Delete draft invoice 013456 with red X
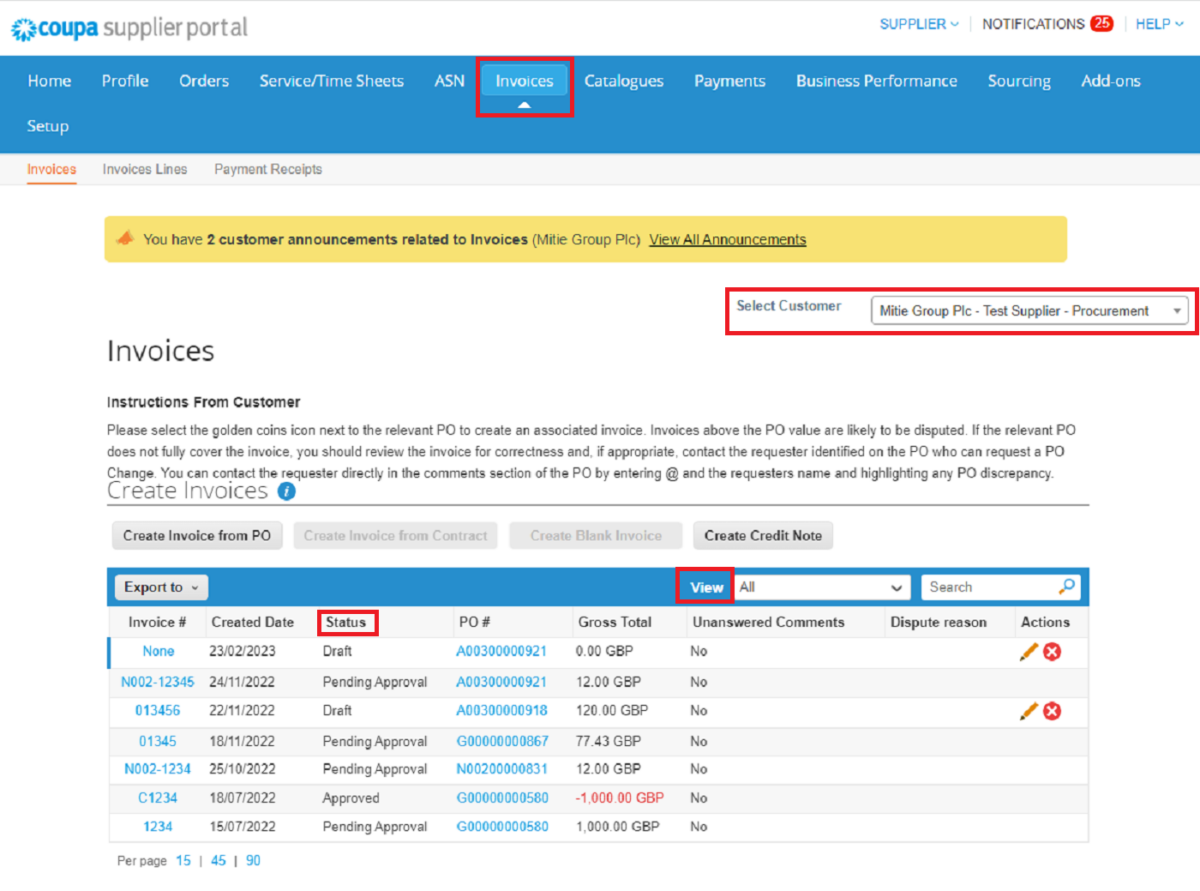The image size is (1200, 891). [x=1052, y=711]
